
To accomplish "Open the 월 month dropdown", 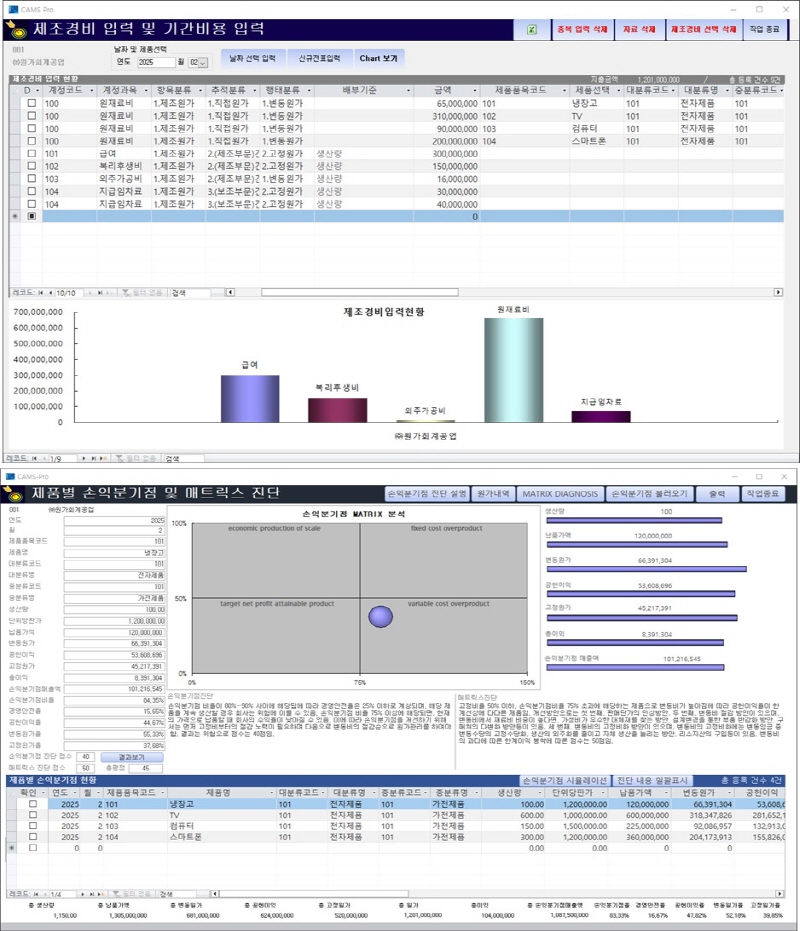I will [203, 62].
